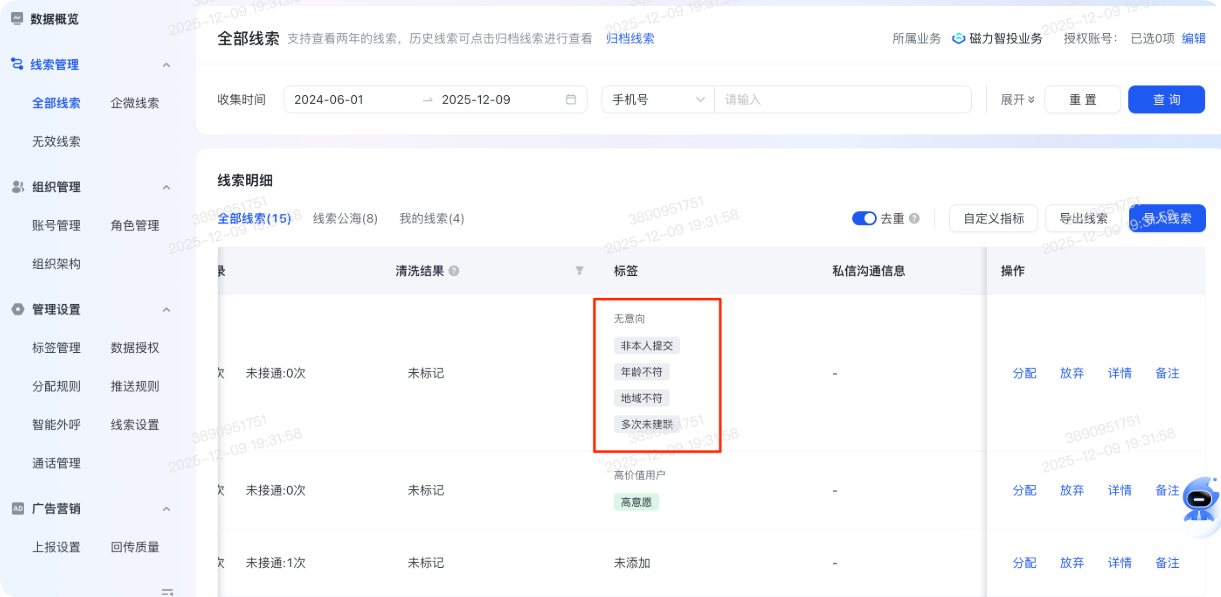
Task: Click the 磁力智投业务 logo icon
Action: (x=959, y=39)
